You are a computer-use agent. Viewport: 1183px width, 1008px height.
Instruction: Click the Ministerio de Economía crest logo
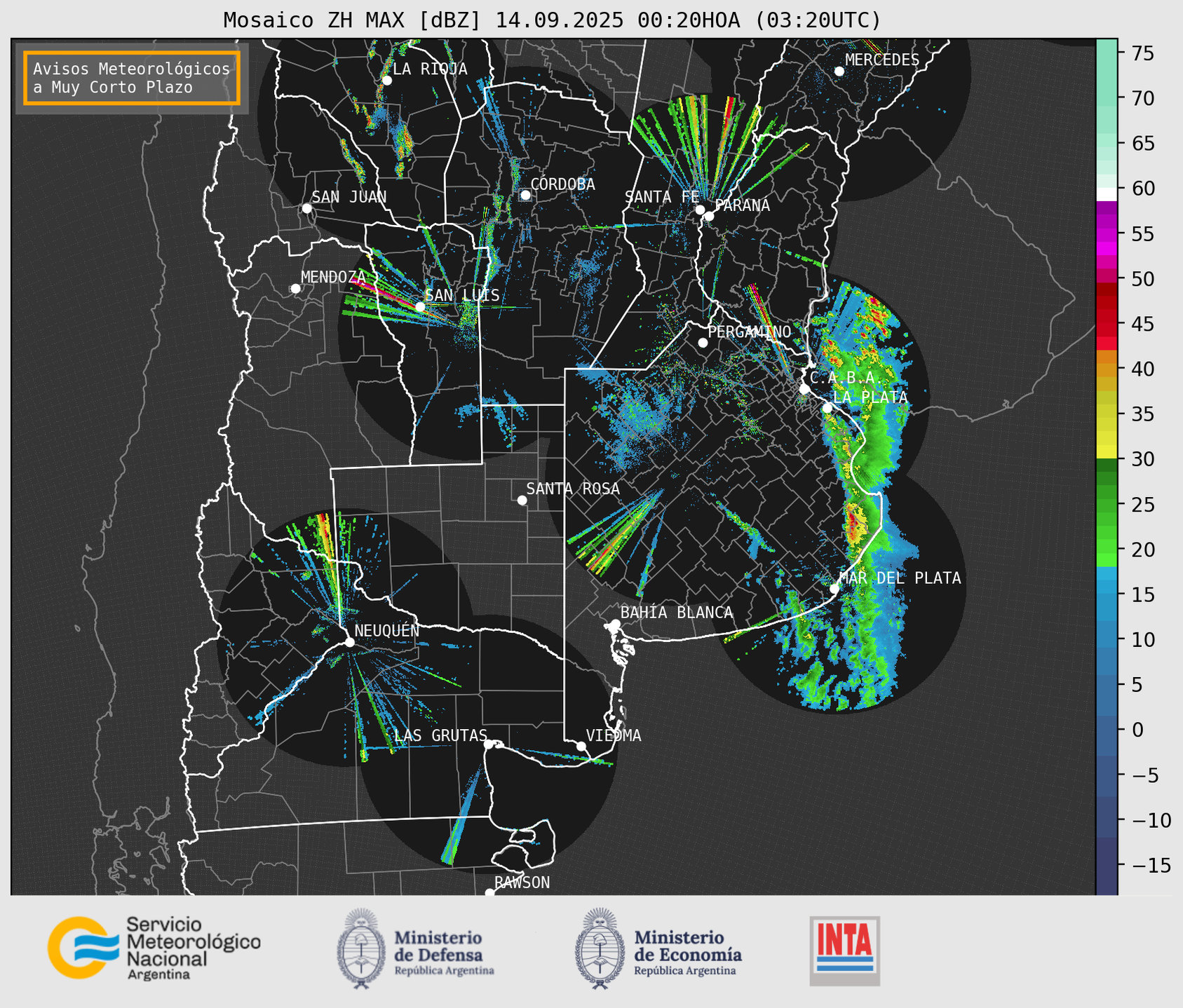(600, 948)
